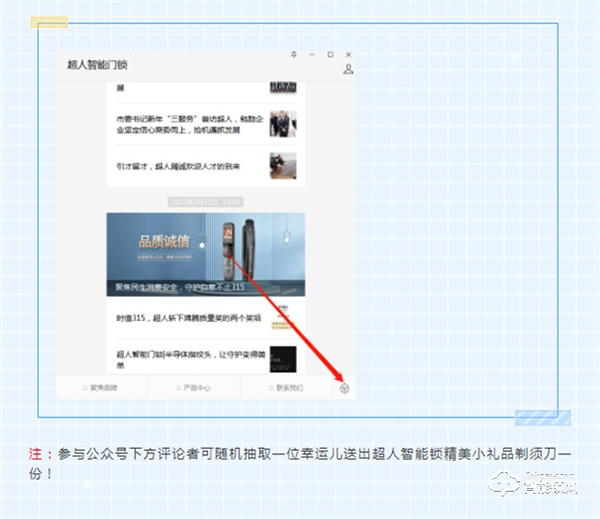The height and width of the screenshot is (519, 600).
Task: Pin the chat window on top
Action: click(x=293, y=54)
